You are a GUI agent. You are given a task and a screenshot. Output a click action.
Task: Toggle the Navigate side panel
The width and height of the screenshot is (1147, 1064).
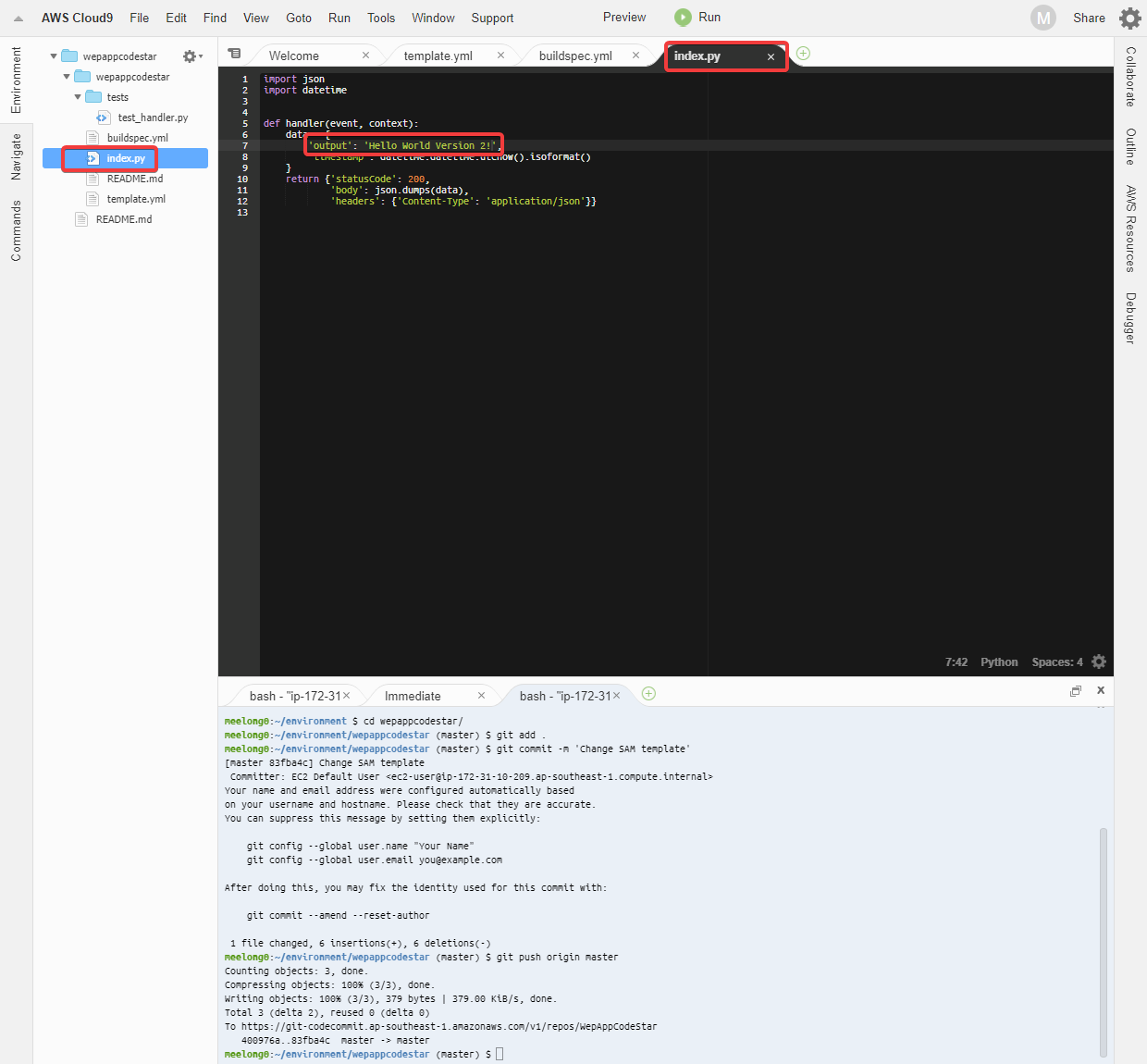click(16, 156)
